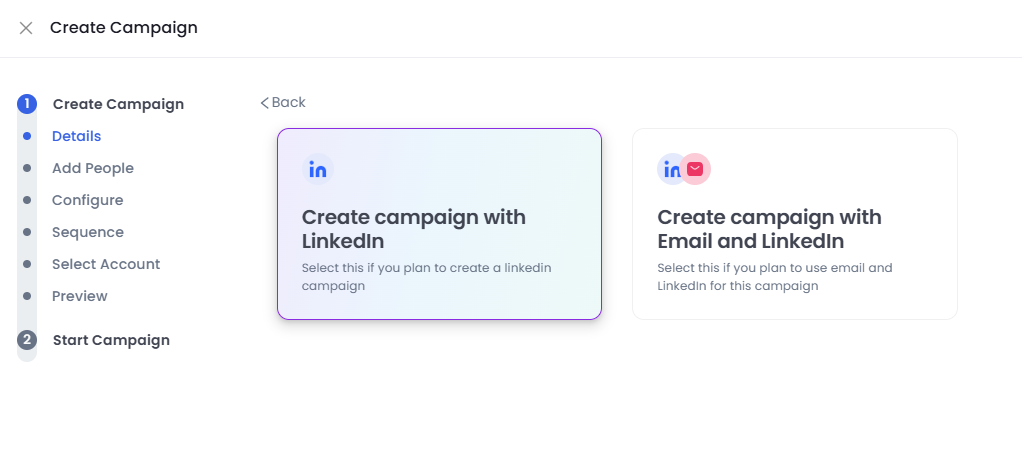Click the bullet dot beside Preview

27,296
